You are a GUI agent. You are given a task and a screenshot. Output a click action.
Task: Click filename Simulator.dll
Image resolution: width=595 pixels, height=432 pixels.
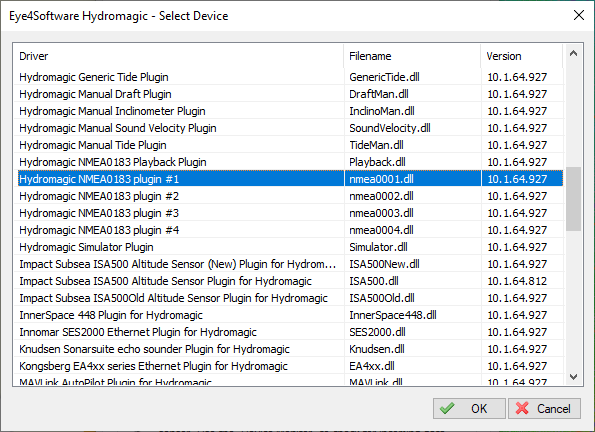click(378, 247)
